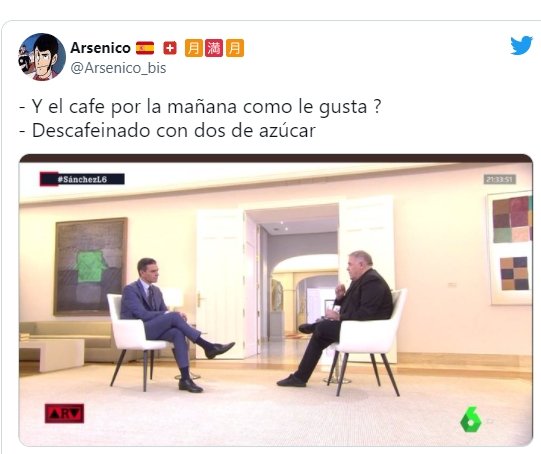
Task: Click the man in the blue suit
Action: click(173, 324)
